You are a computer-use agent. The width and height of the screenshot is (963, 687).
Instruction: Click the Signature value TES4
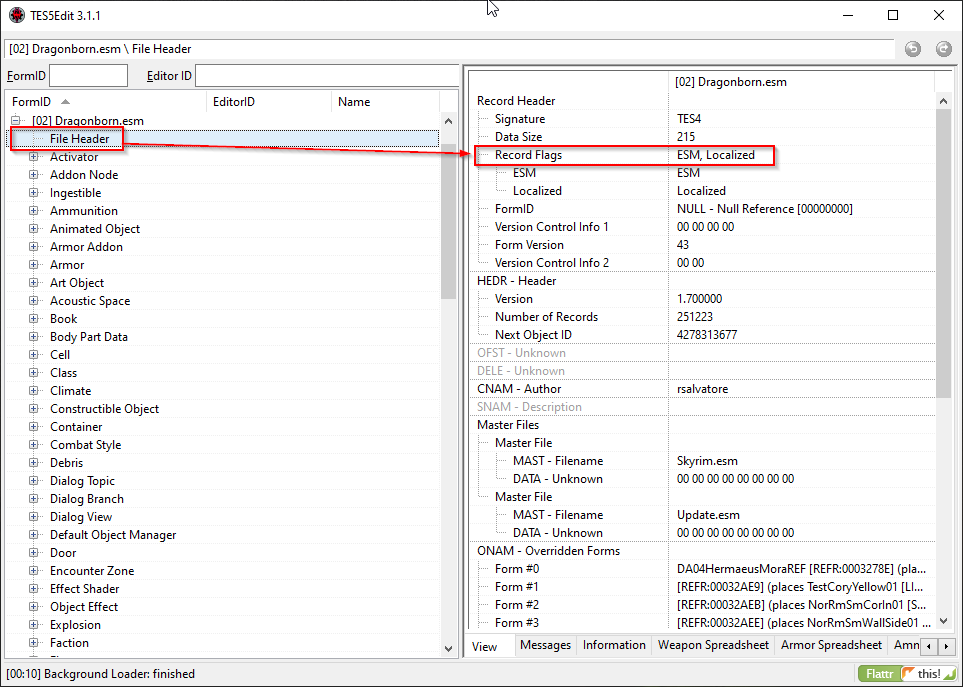688,118
